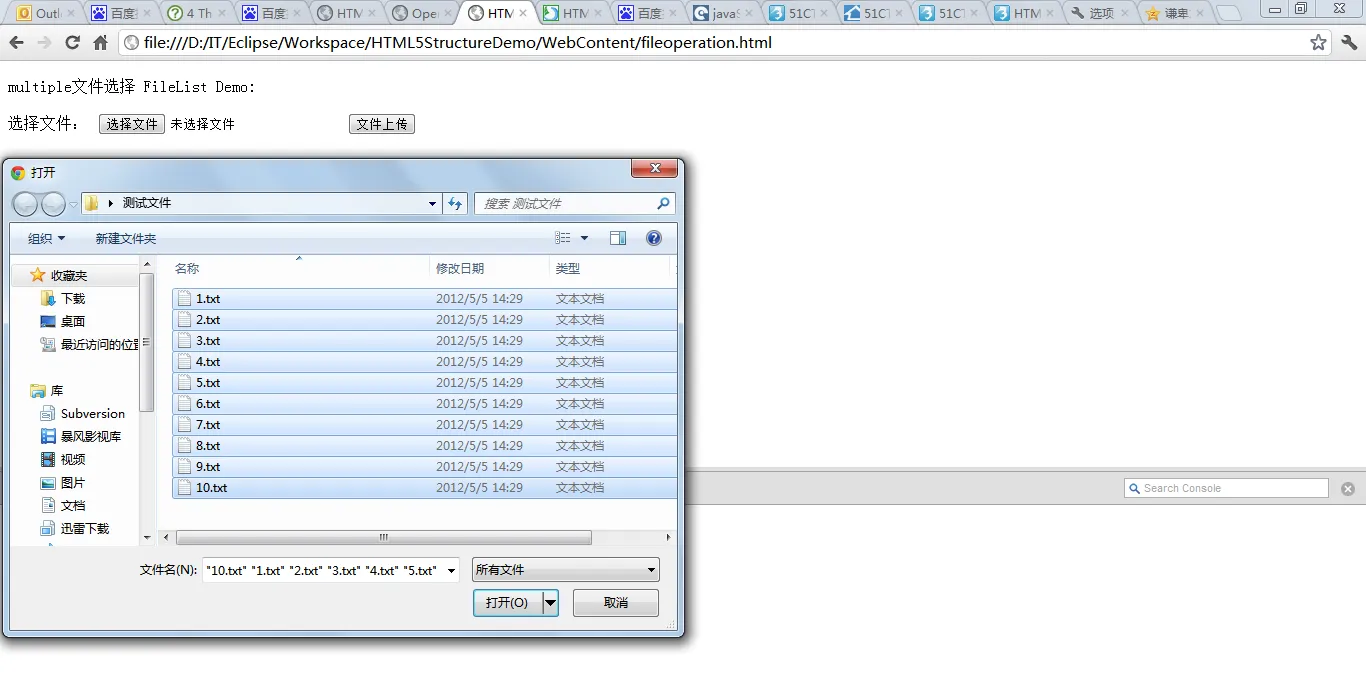
Task: Expand address path dropdown arrow
Action: (x=432, y=203)
